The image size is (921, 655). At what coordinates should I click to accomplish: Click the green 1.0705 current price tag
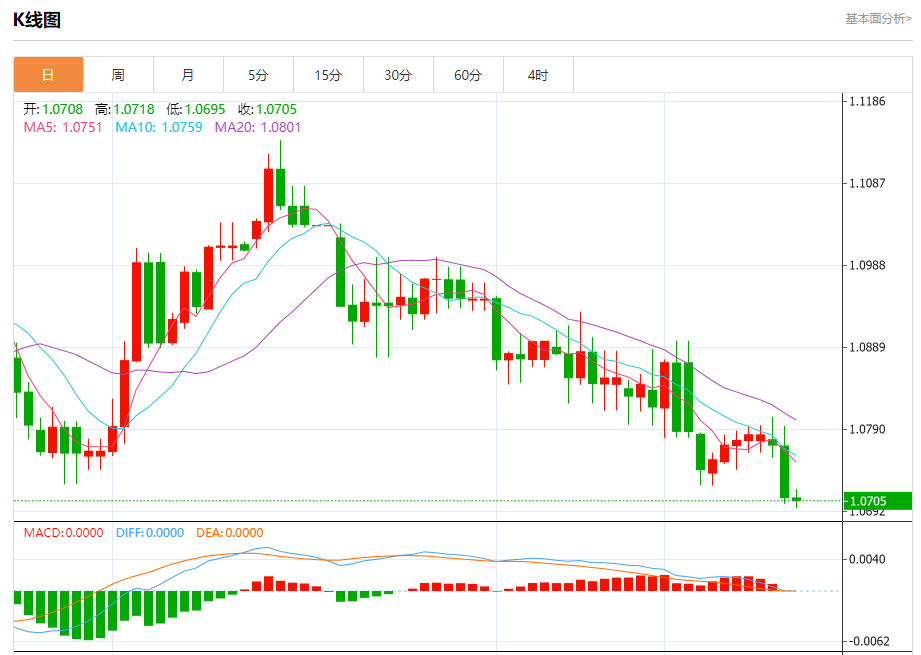(878, 501)
